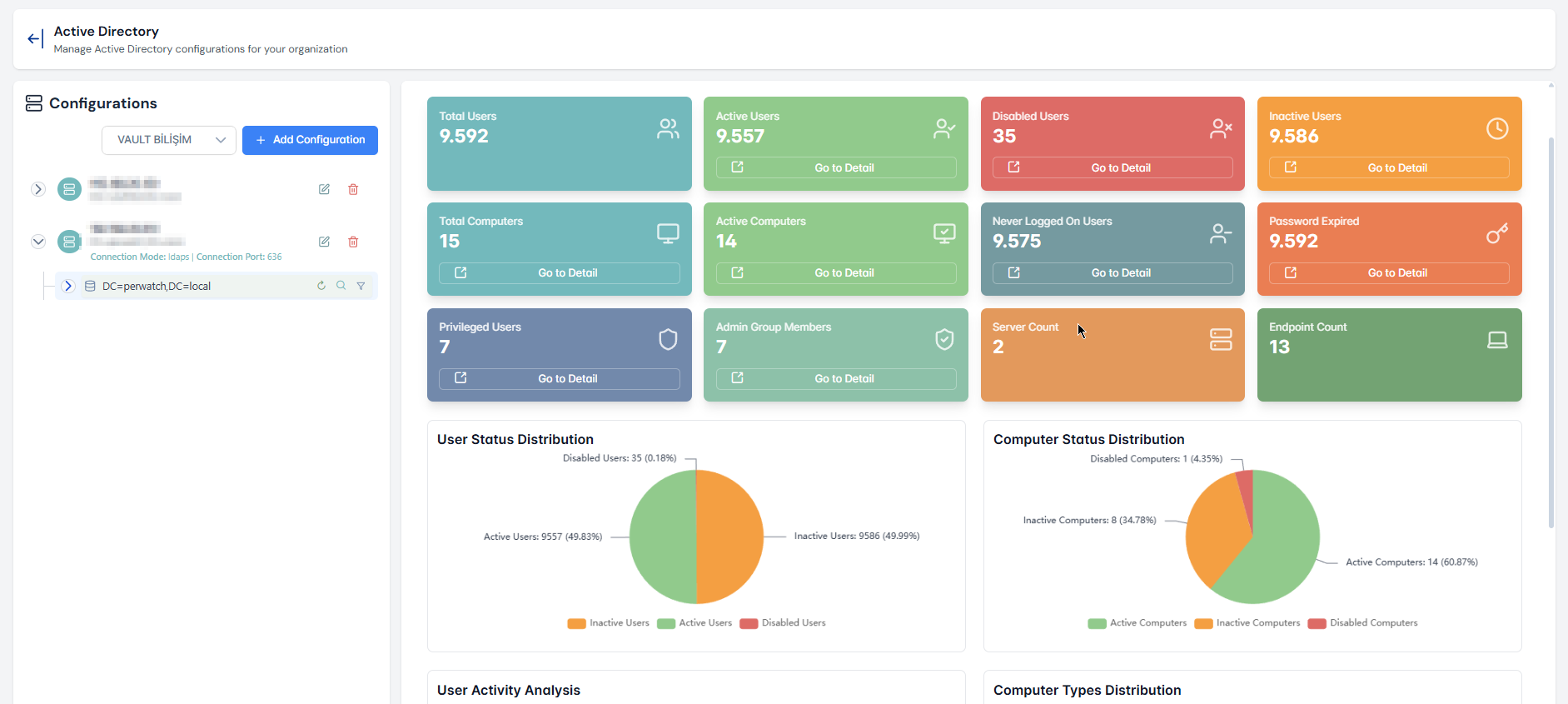Open Go to Detail for Active Users
The image size is (1568, 704).
836,167
